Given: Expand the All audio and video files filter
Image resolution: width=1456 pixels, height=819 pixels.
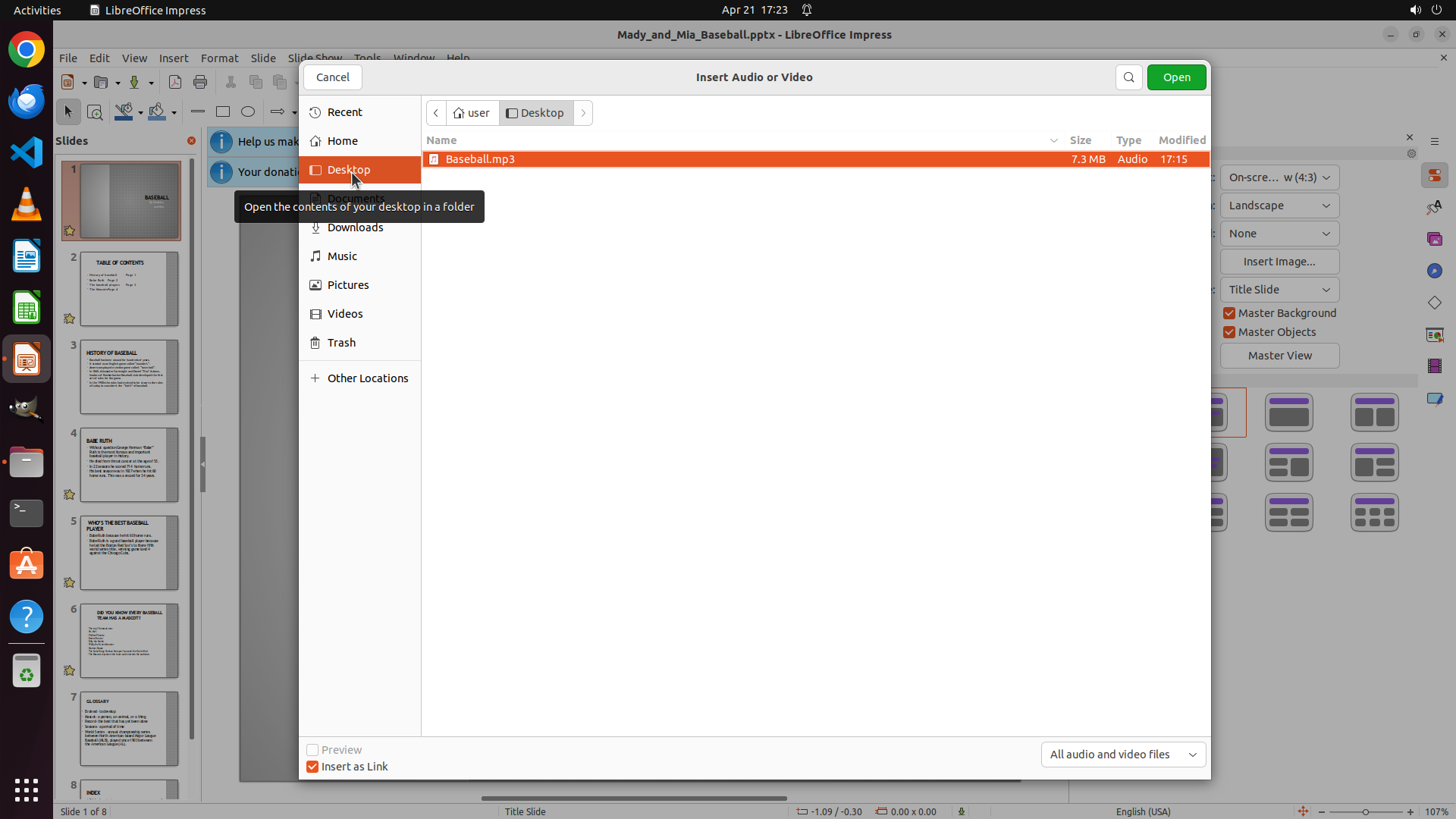Looking at the screenshot, I should tap(1123, 755).
